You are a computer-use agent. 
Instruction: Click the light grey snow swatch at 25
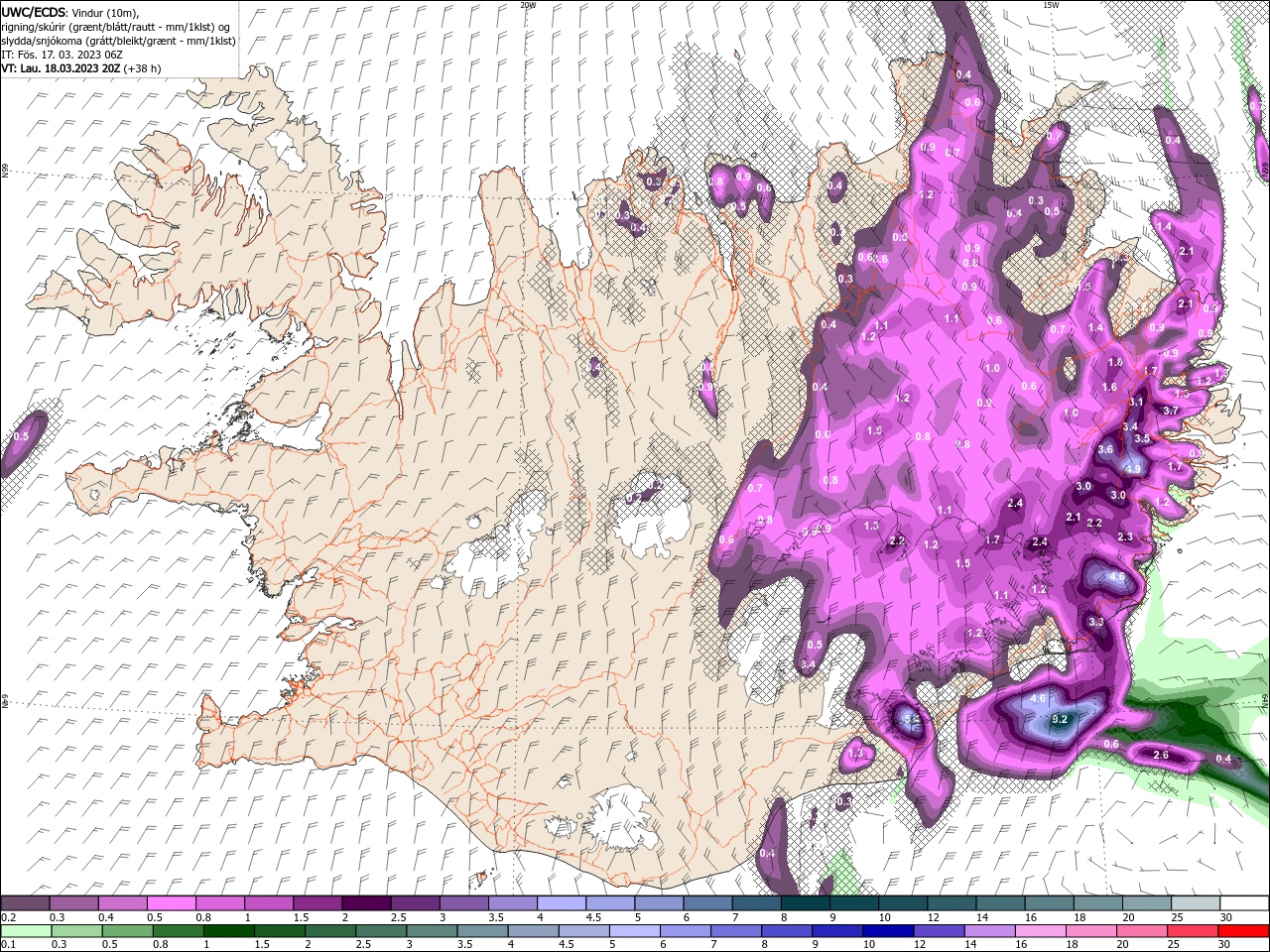pos(1196,903)
